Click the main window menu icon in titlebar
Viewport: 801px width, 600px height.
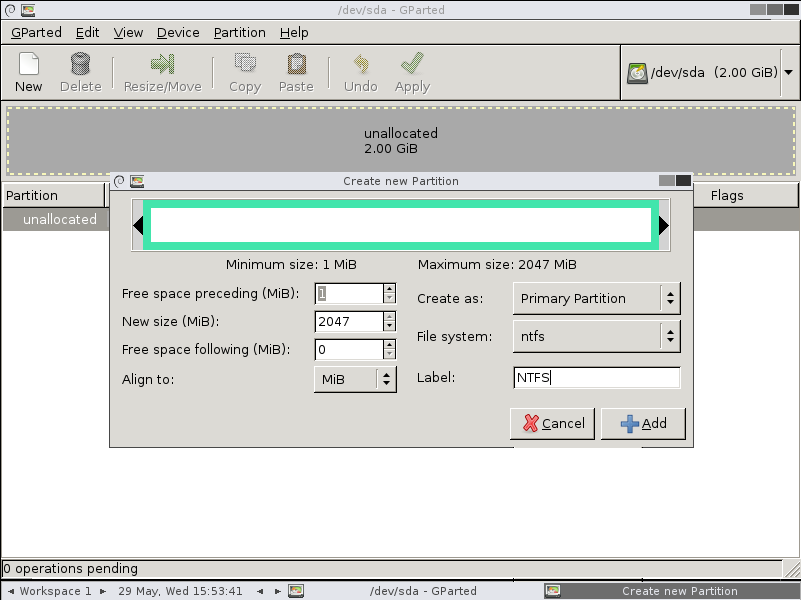tap(10, 10)
